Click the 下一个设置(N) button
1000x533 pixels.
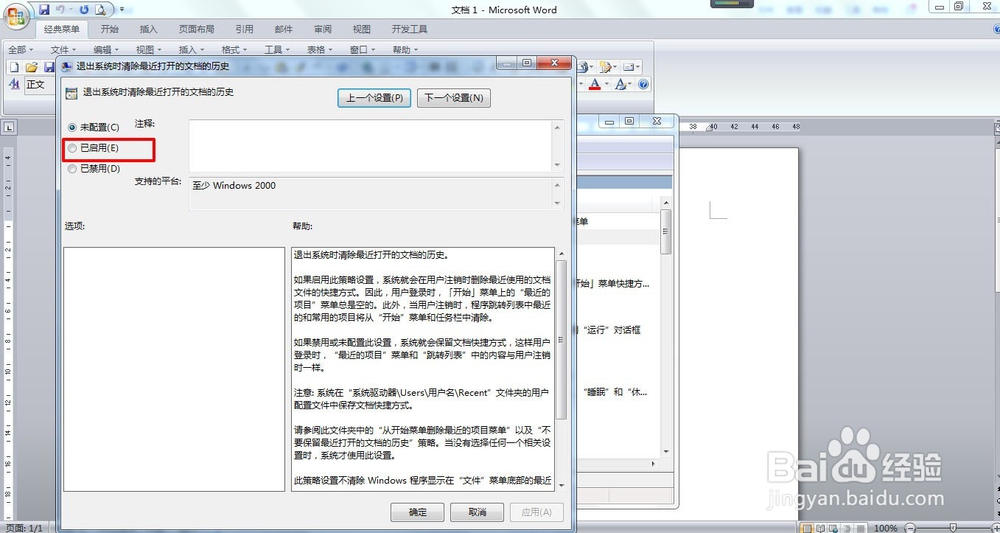pyautogui.click(x=454, y=98)
